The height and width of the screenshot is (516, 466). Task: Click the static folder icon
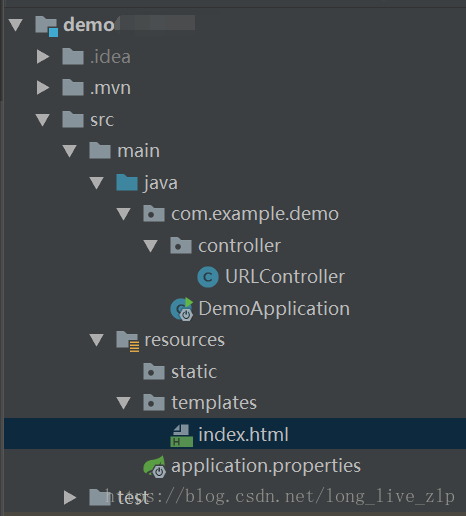click(154, 372)
